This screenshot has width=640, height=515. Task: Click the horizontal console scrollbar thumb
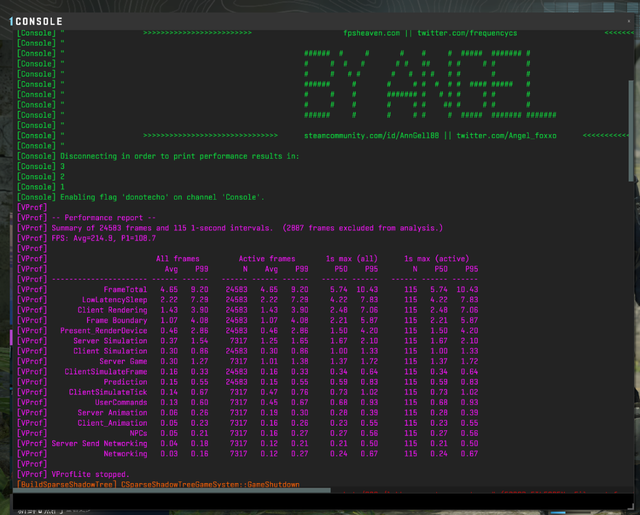pos(171,490)
